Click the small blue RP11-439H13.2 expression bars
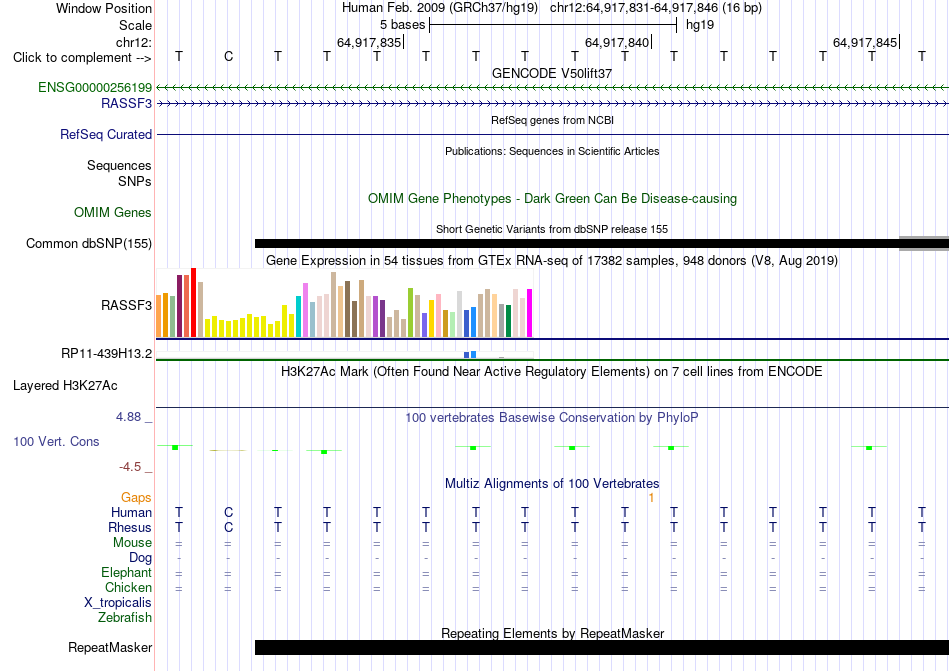This screenshot has height=671, width=950. pos(470,354)
